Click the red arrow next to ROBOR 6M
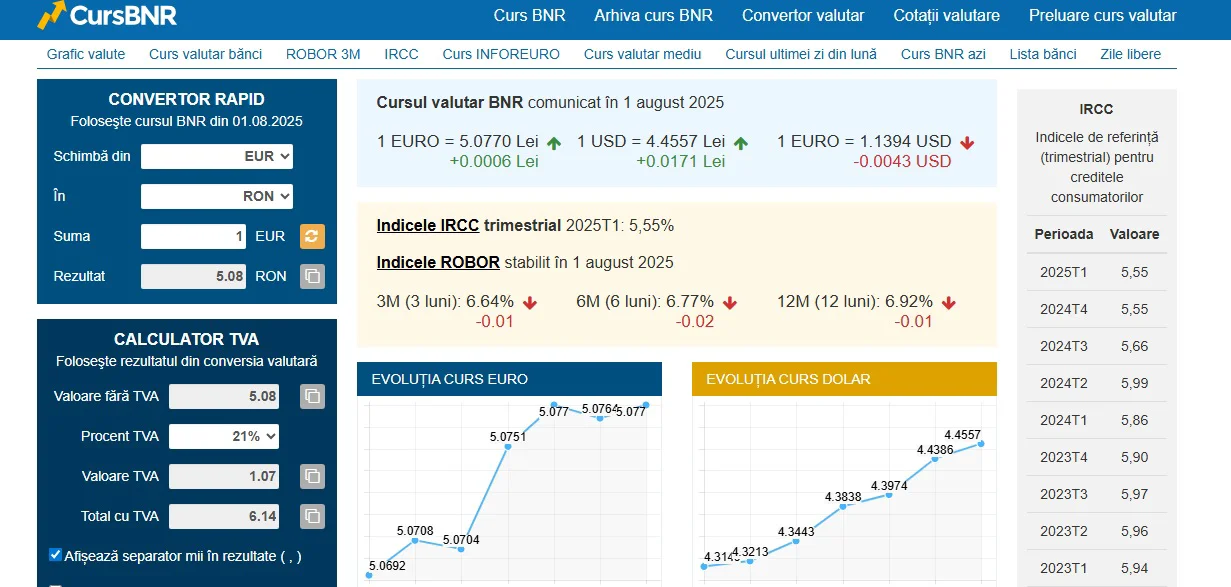Image resolution: width=1231 pixels, height=587 pixels. [730, 303]
